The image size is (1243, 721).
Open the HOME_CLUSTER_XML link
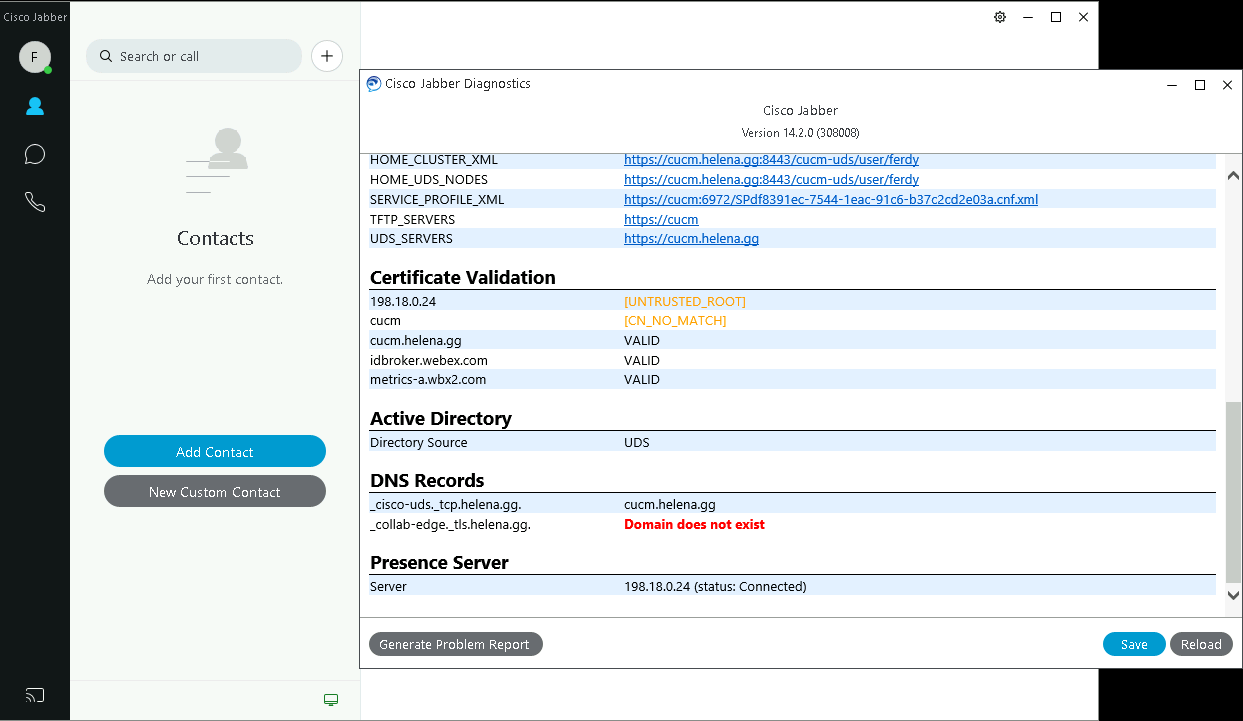(x=771, y=160)
